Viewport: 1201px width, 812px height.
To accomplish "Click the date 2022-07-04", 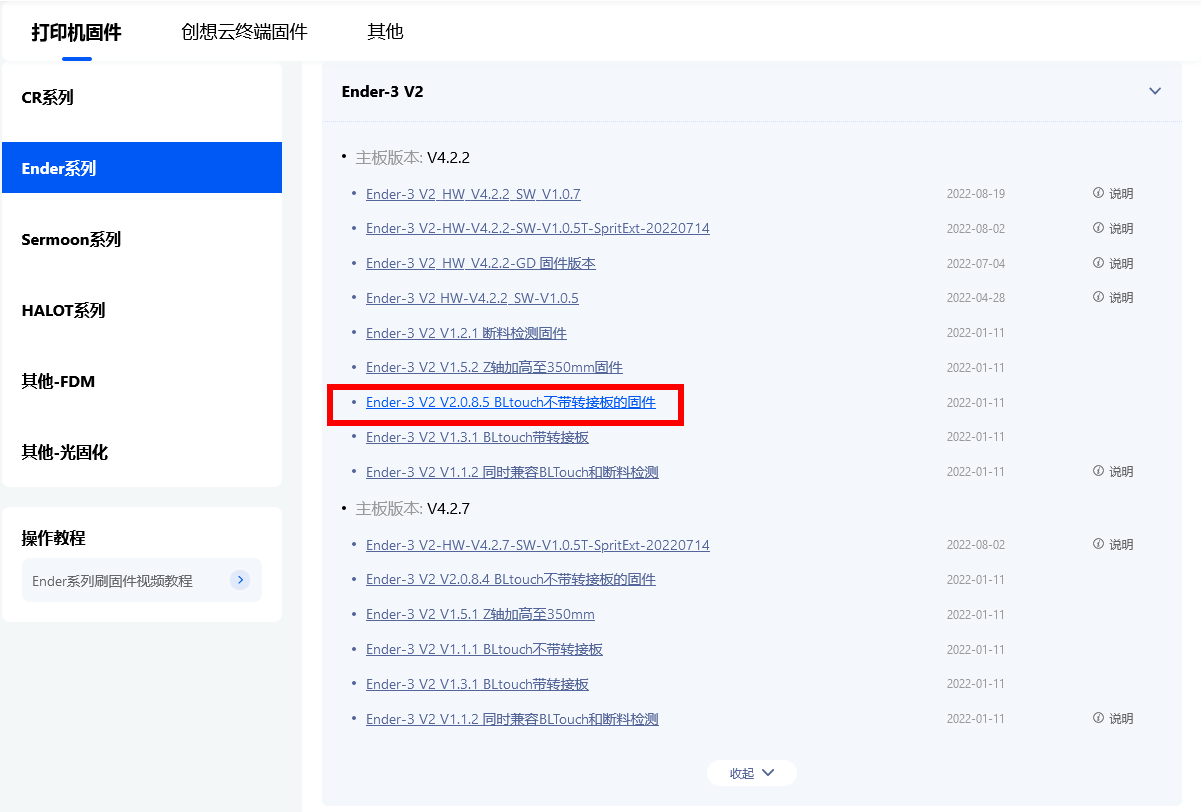I will (x=976, y=264).
